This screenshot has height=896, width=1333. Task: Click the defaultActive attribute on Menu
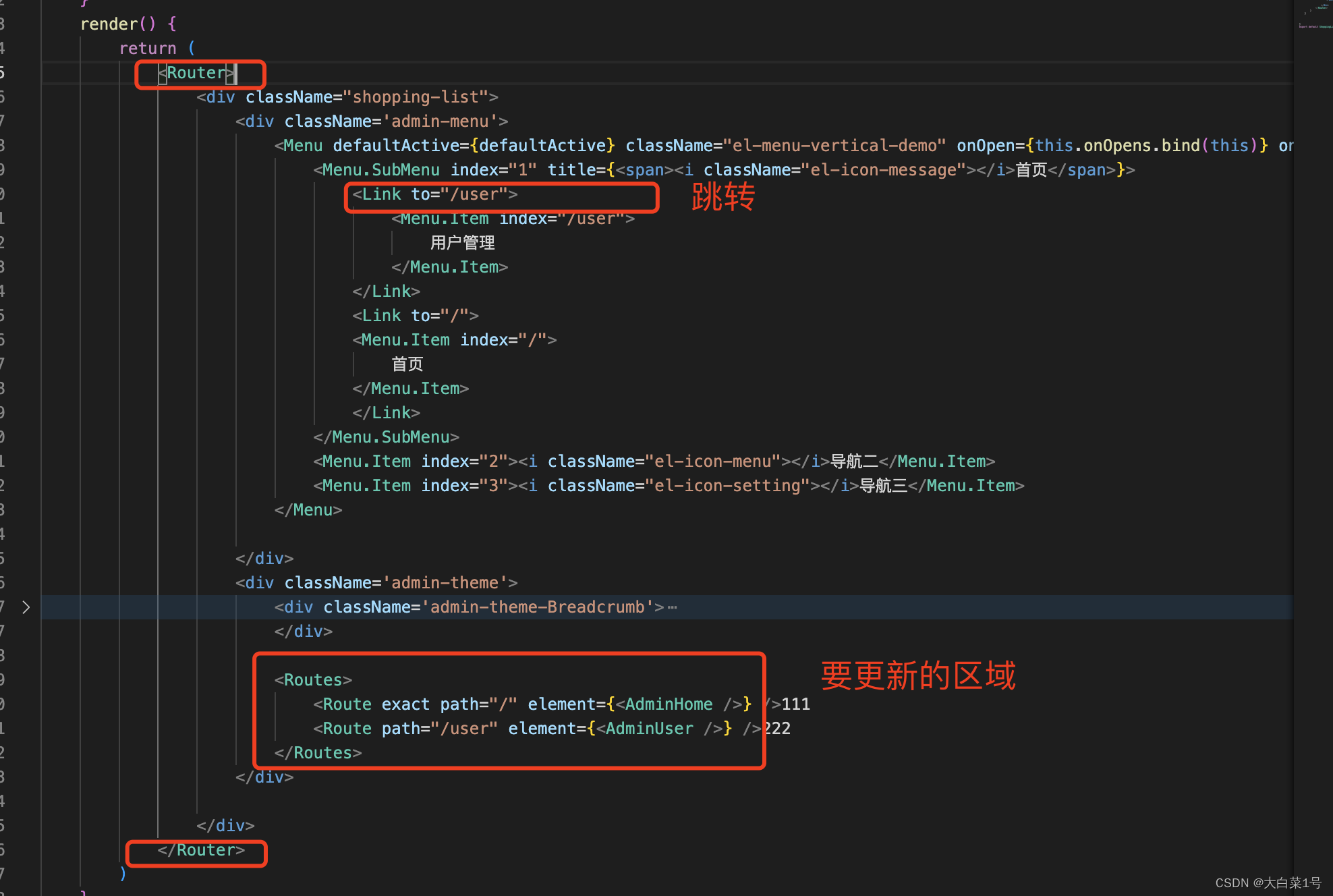[396, 146]
